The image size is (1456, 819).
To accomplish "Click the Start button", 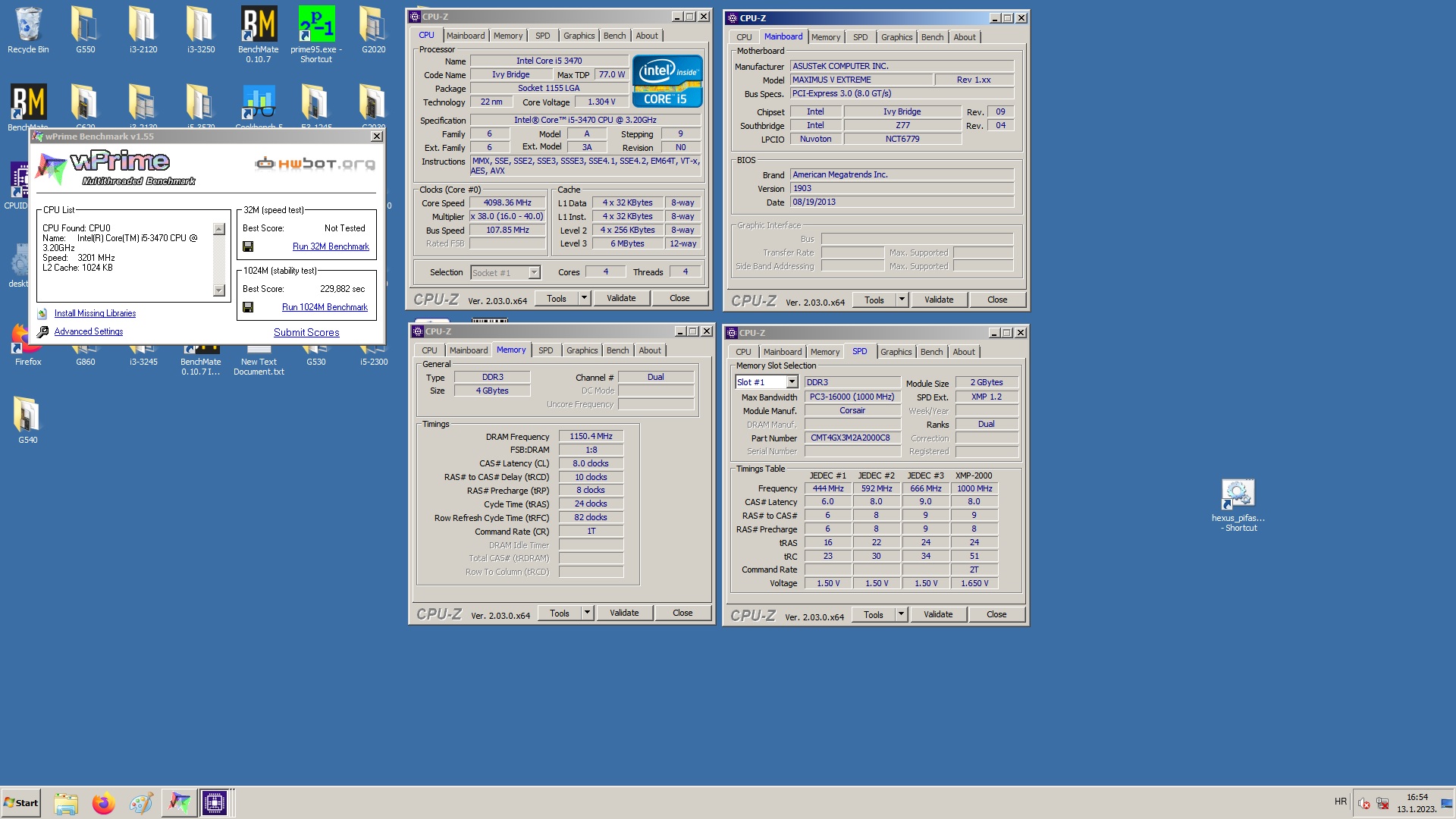I will tap(20, 802).
